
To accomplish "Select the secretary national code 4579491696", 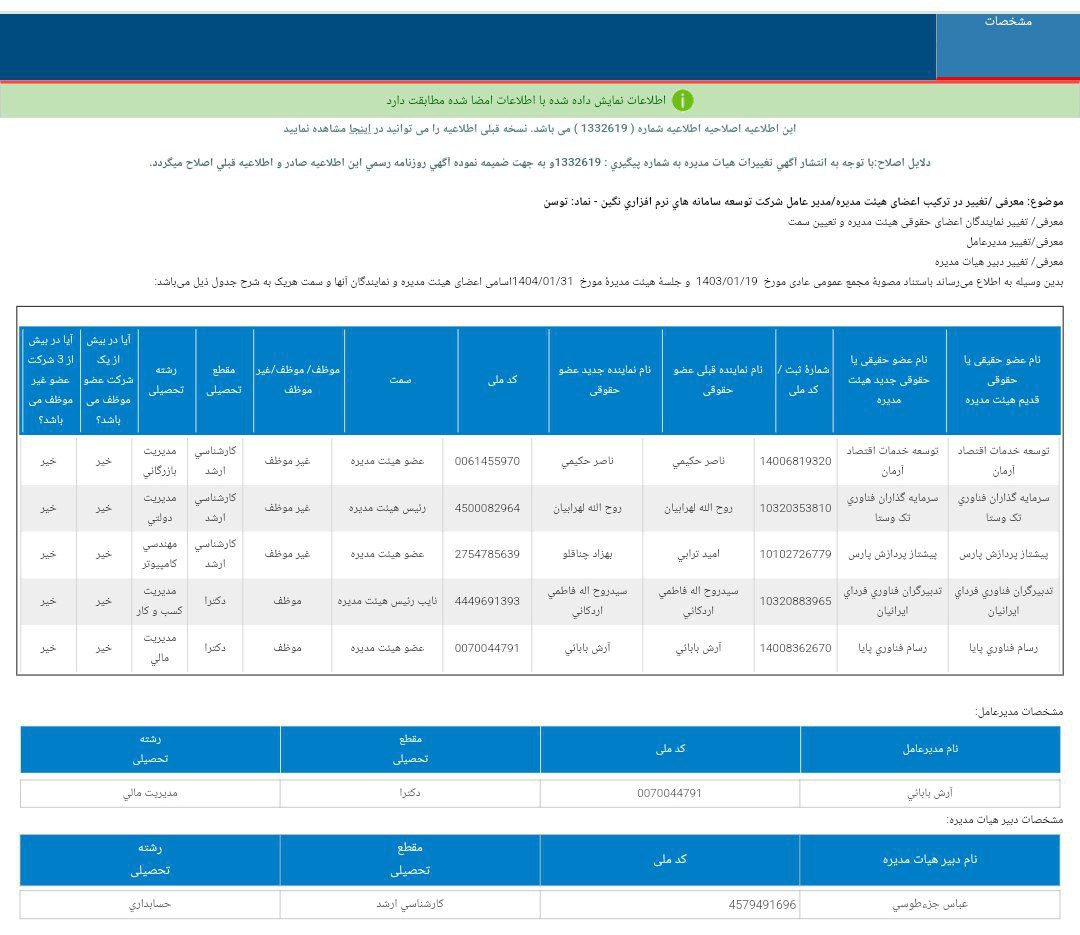I will coord(762,905).
